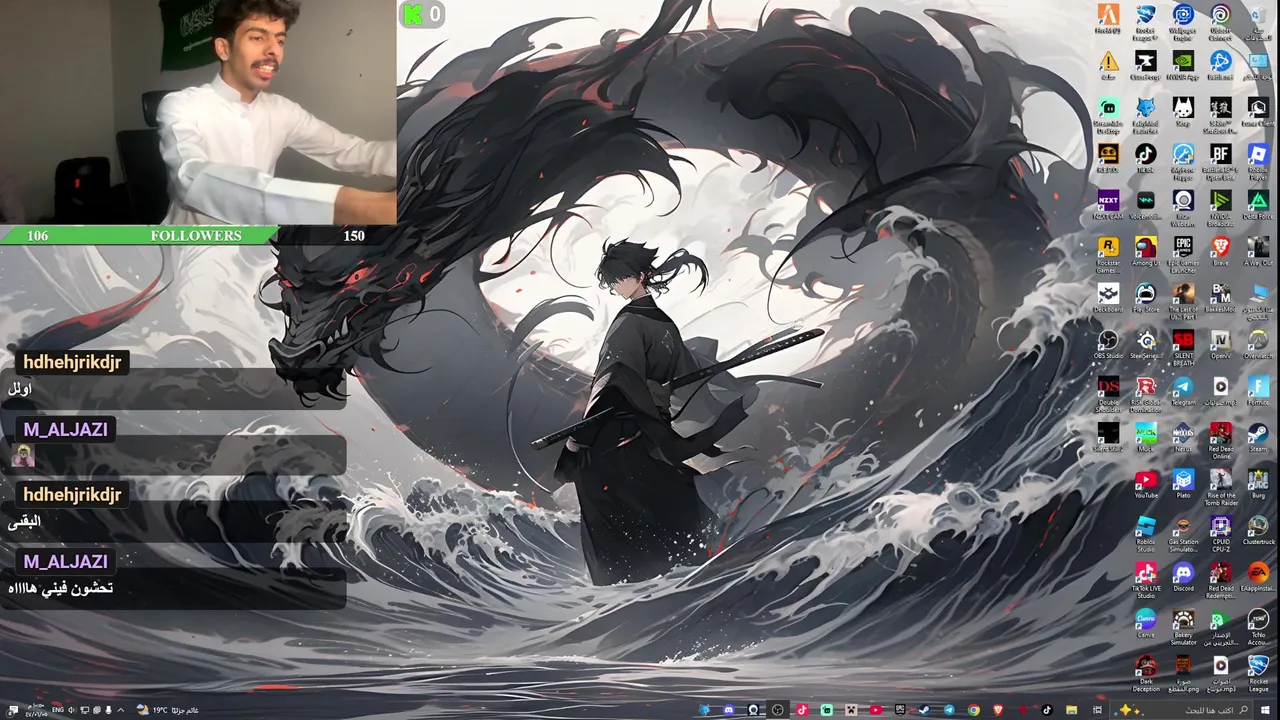Open the Gas Station Simulator shortcut

pyautogui.click(x=1183, y=532)
